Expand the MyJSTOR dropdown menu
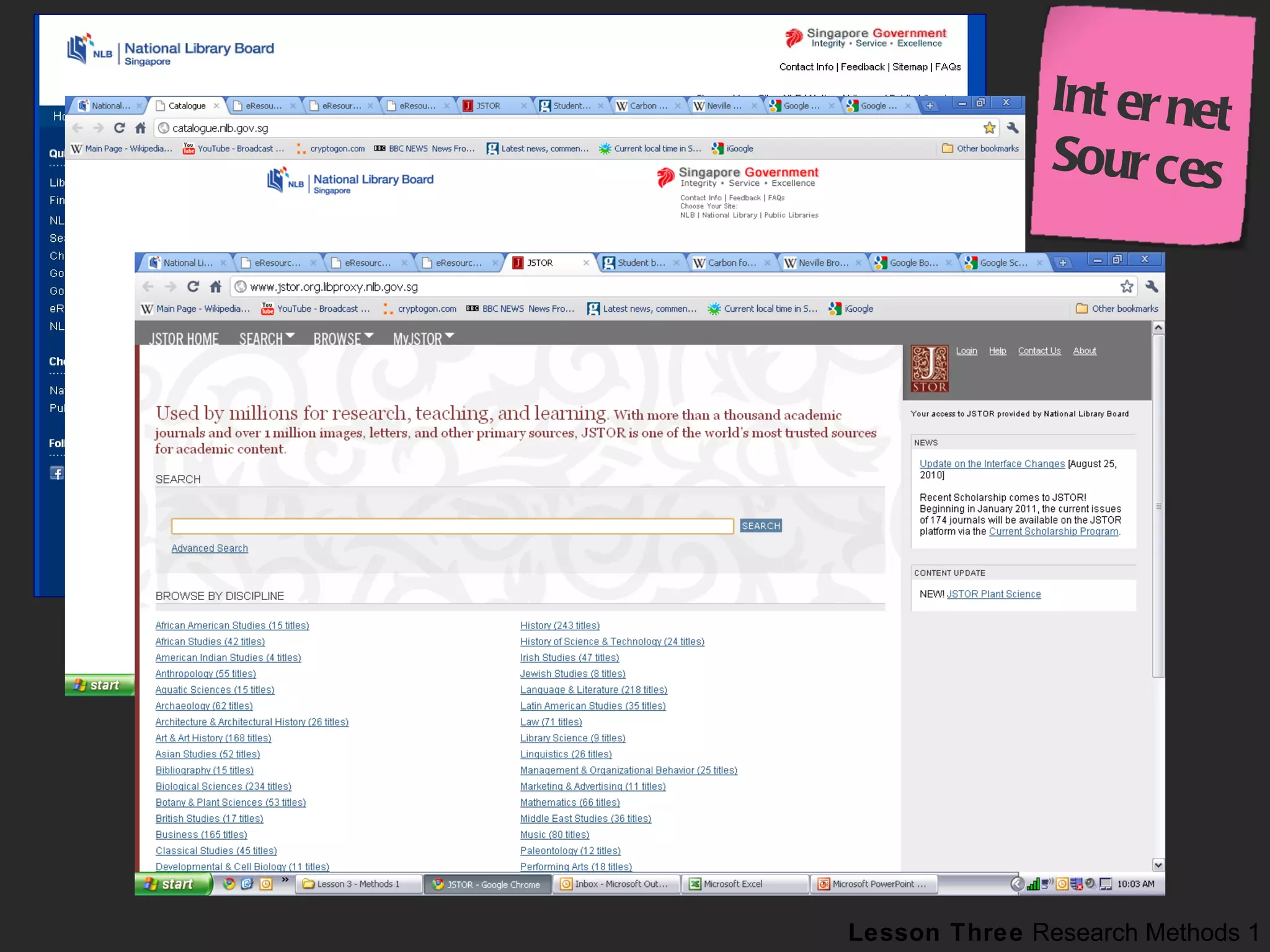 (x=424, y=338)
